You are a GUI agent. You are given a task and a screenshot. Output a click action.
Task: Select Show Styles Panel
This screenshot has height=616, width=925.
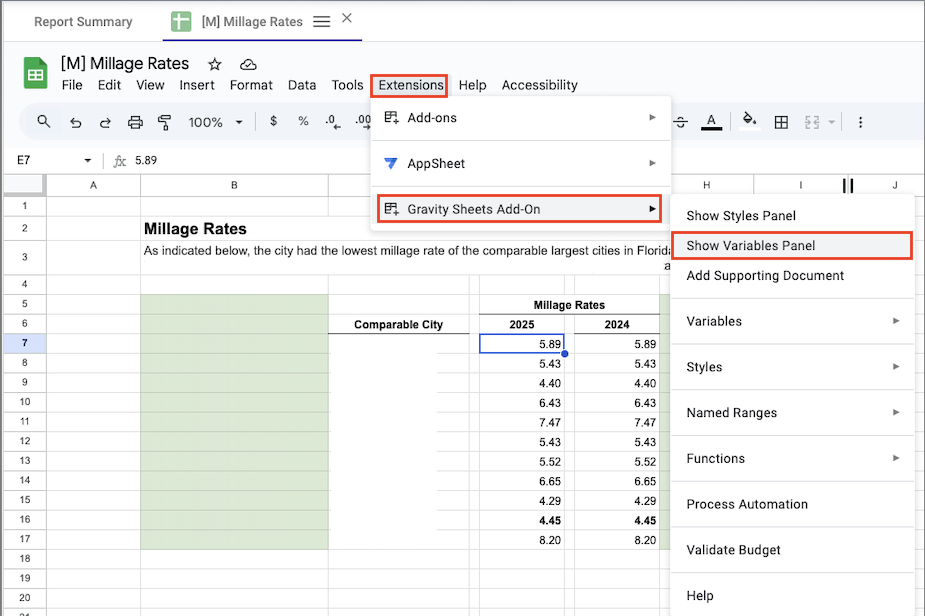741,215
